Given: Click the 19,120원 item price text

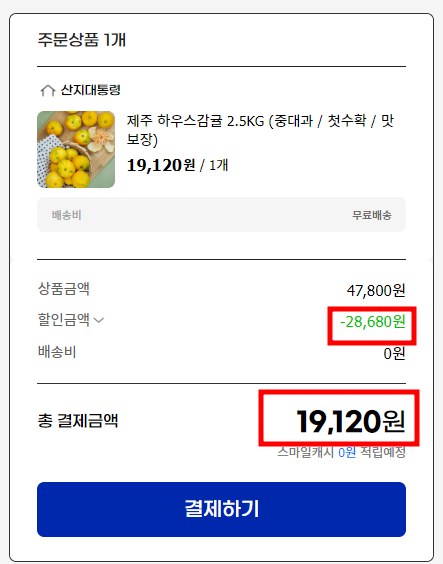Looking at the screenshot, I should pyautogui.click(x=161, y=165).
